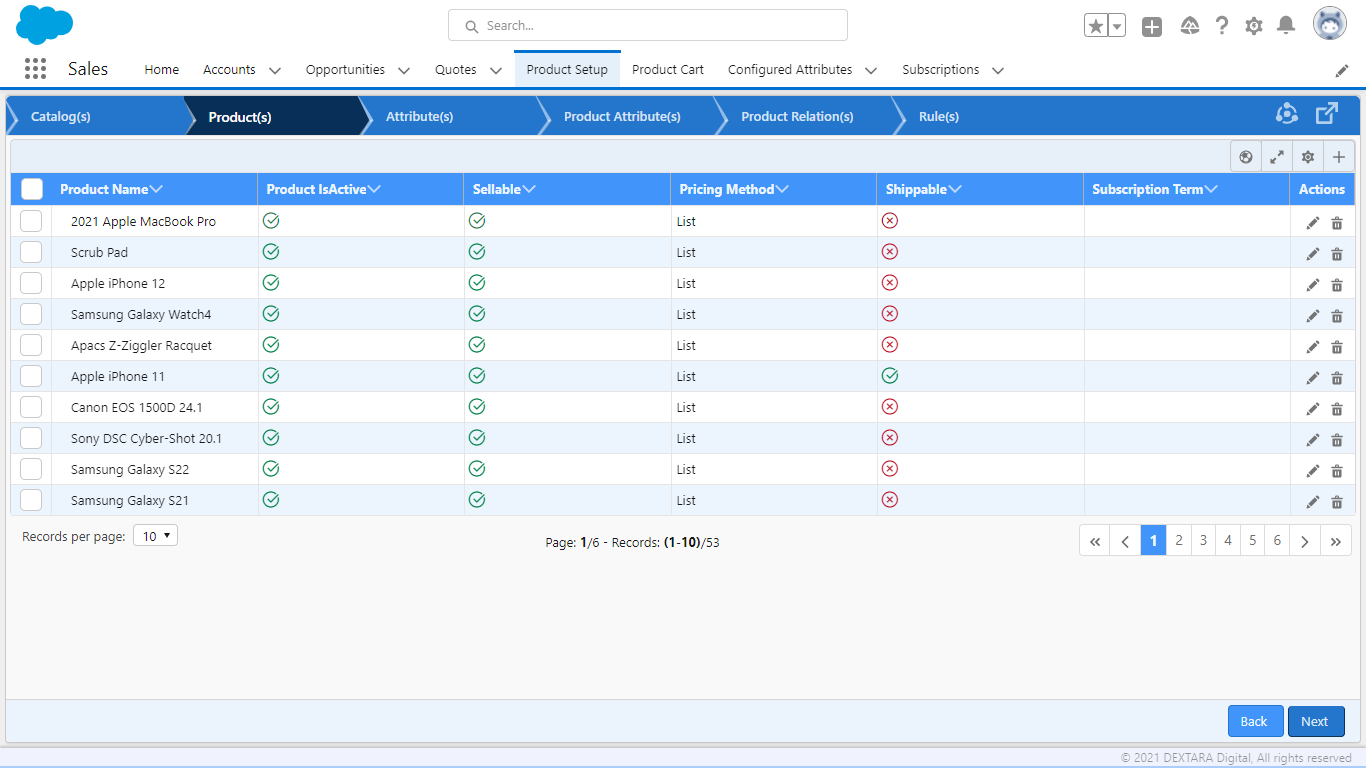This screenshot has width=1366, height=768.
Task: Click the Setup gear icon in header
Action: click(x=1254, y=25)
